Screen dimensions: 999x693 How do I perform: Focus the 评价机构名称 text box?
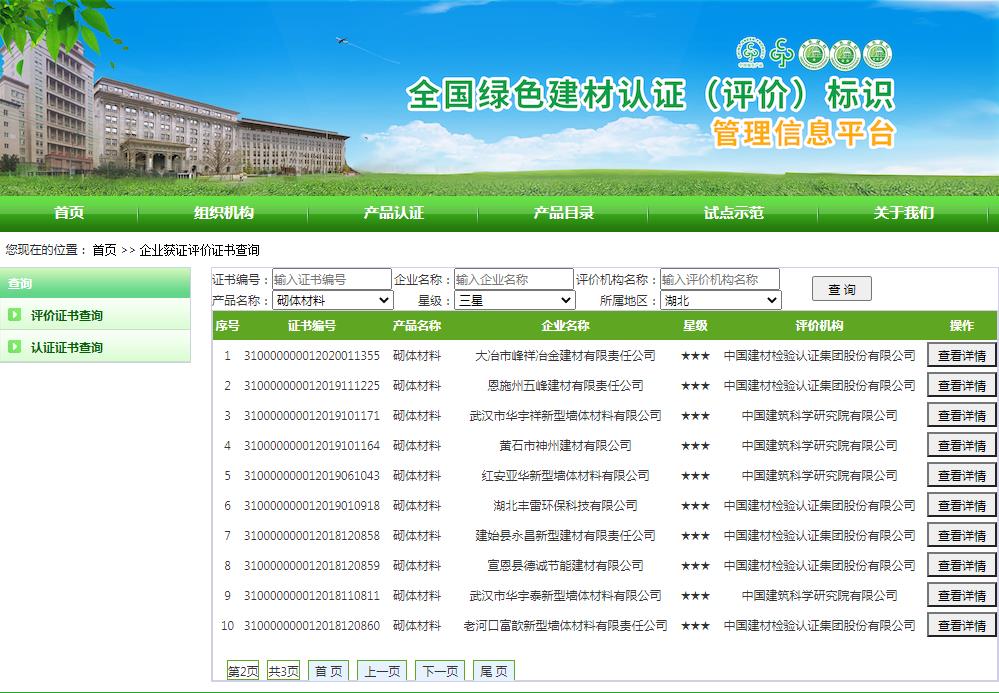tap(719, 279)
